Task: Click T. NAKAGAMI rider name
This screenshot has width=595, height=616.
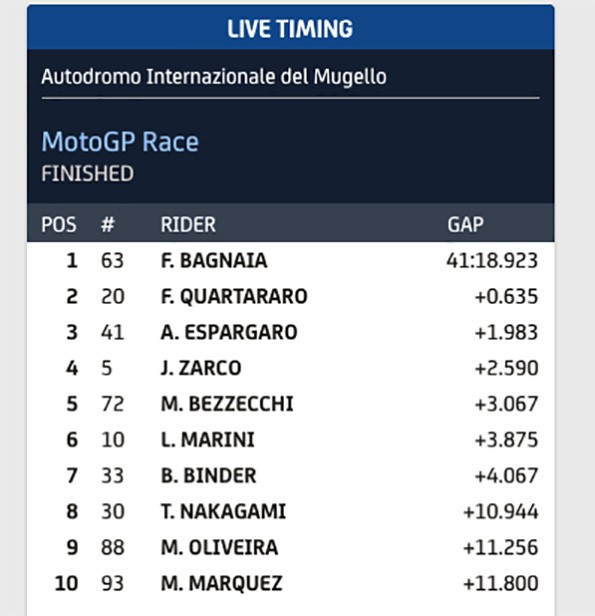Action: tap(223, 512)
